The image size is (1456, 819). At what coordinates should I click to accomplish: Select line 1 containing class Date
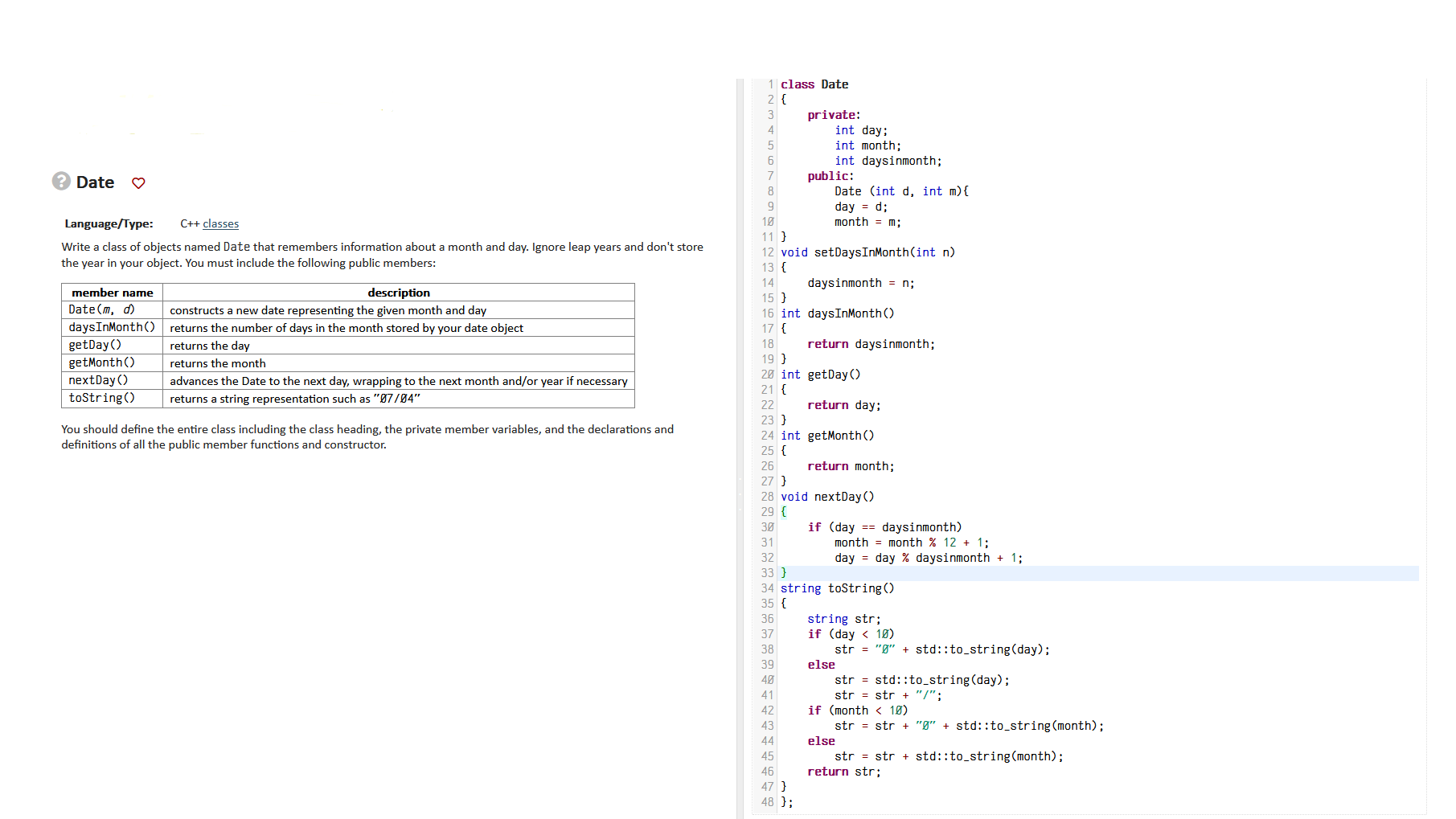[815, 84]
